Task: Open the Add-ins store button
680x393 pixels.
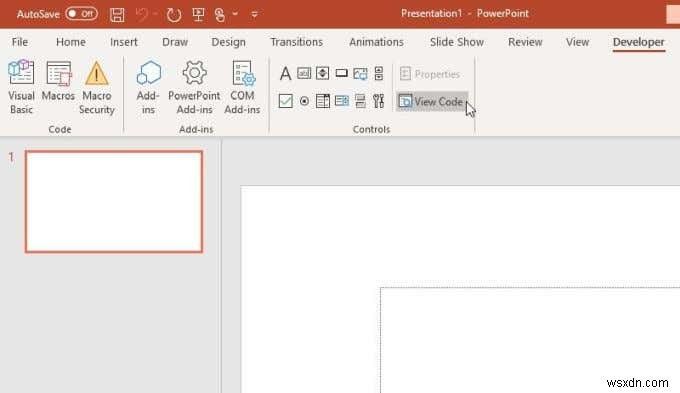Action: pos(148,87)
